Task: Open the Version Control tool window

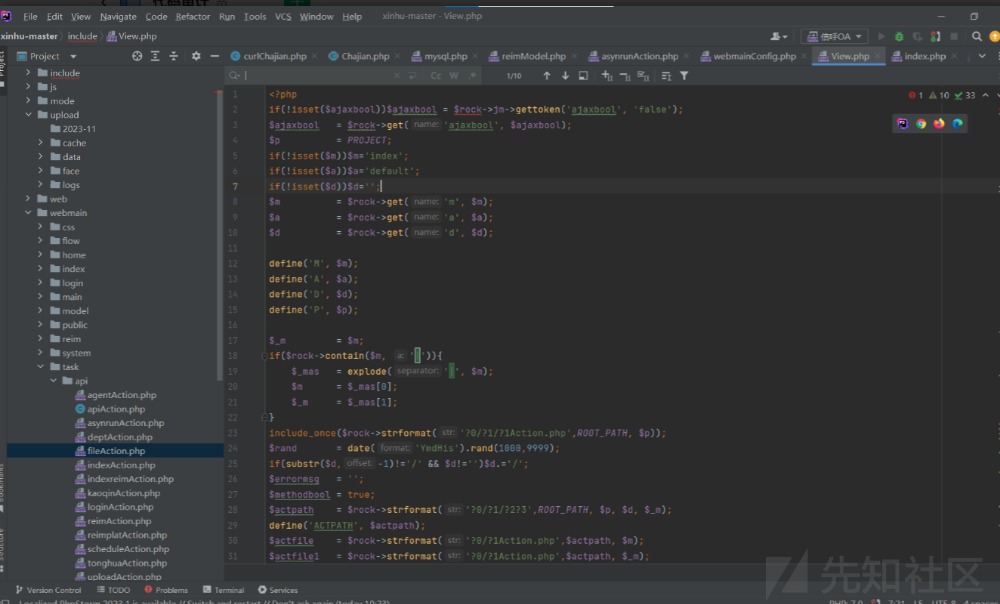Action: pos(48,590)
